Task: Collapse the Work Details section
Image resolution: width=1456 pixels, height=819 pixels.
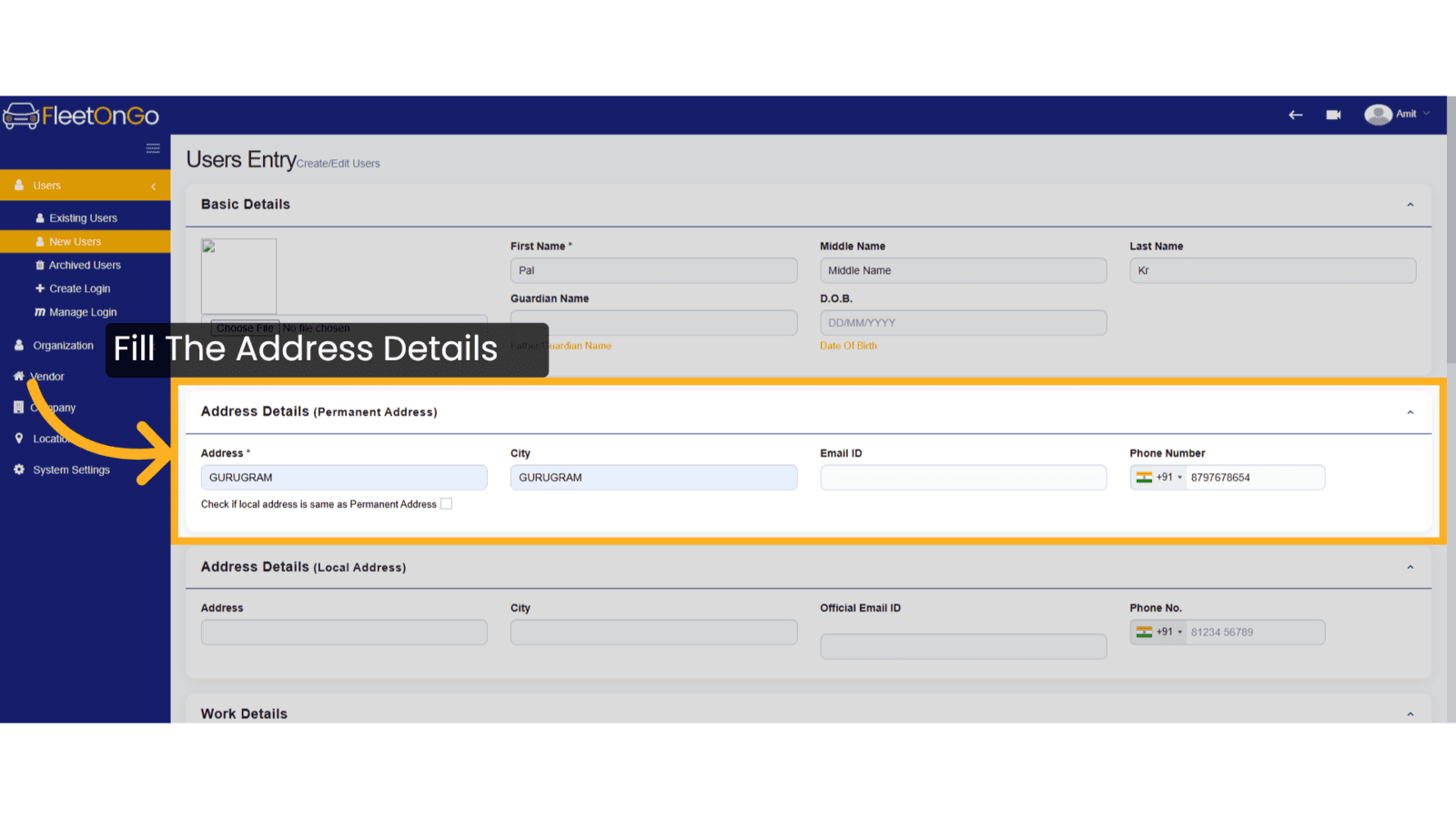Action: pos(1410,714)
